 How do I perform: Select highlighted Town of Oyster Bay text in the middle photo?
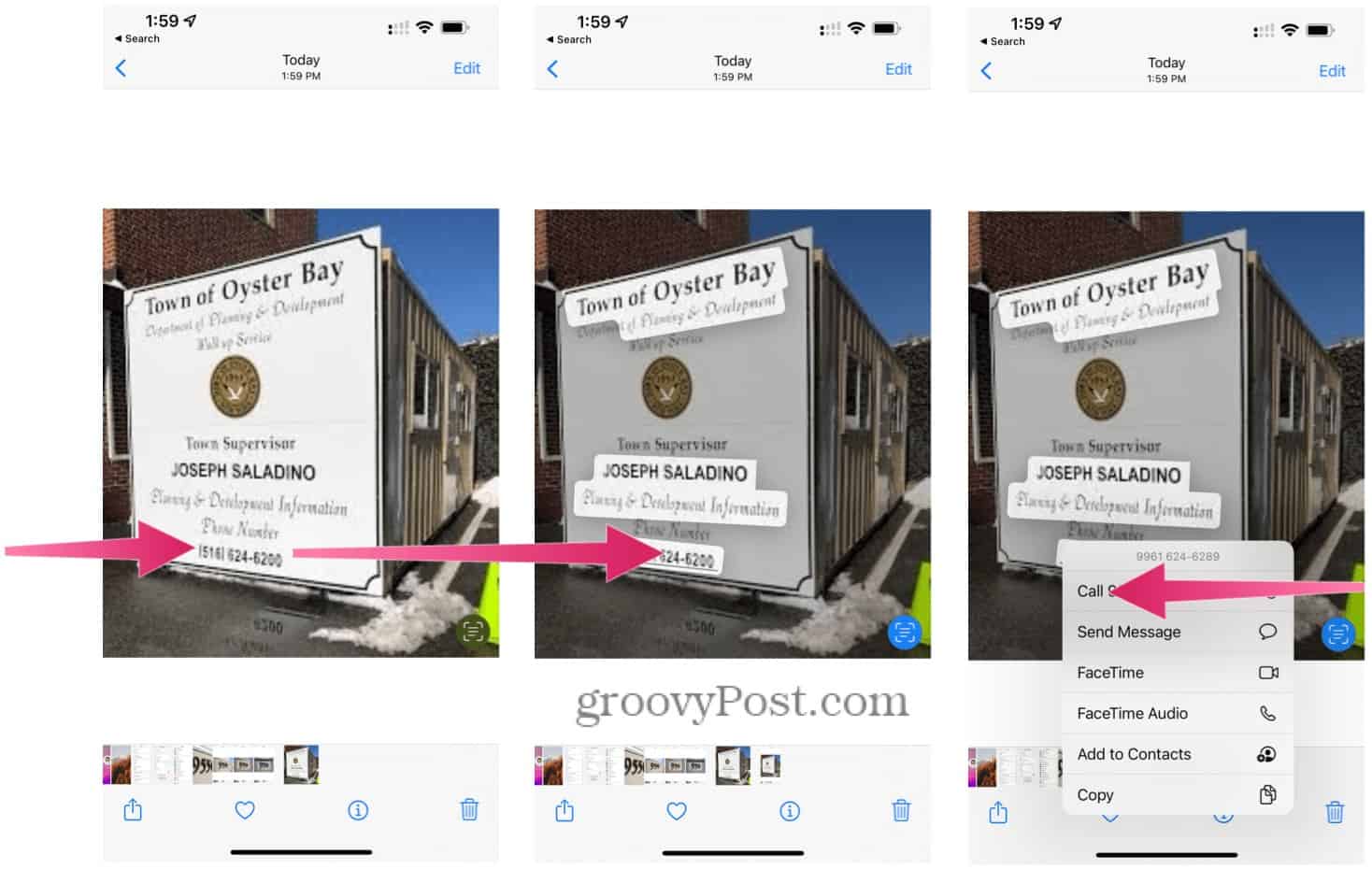coord(676,289)
